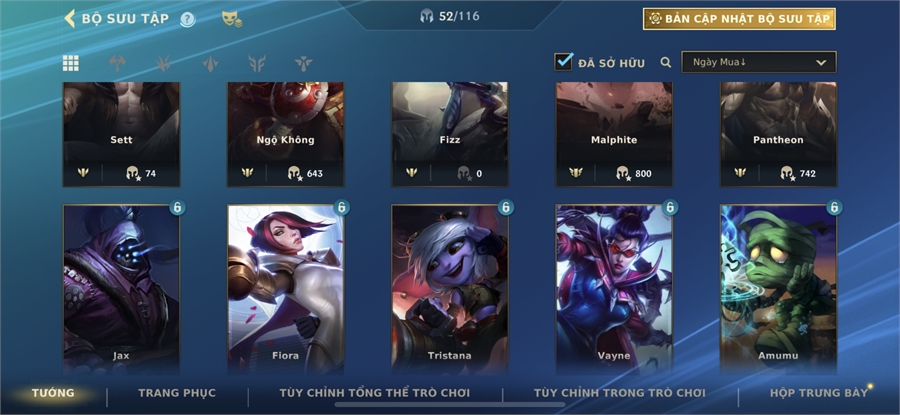Open the search magnifier icon
The width and height of the screenshot is (900, 415).
coord(666,63)
